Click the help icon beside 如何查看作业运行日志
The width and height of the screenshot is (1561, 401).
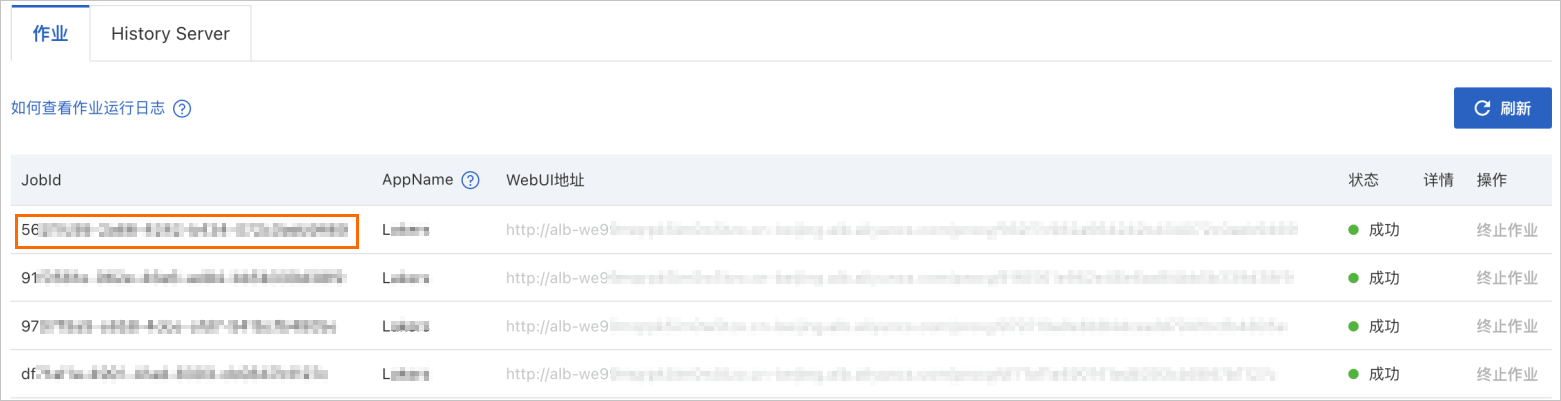point(182,109)
